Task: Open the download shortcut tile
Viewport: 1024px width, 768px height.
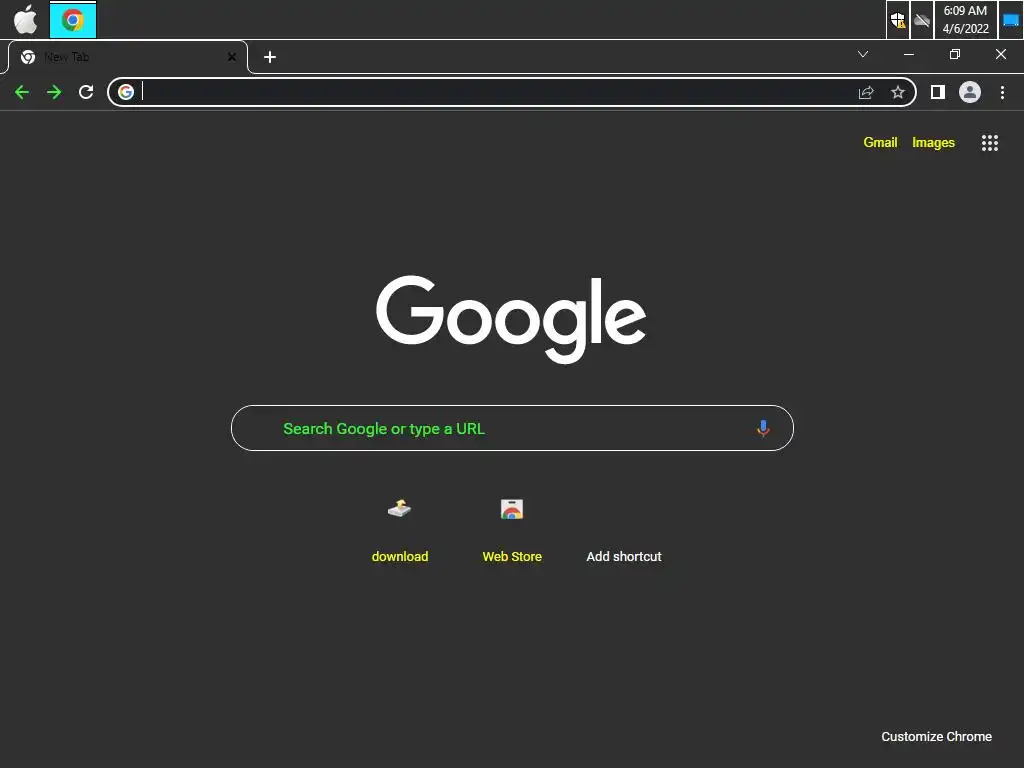Action: click(x=400, y=529)
